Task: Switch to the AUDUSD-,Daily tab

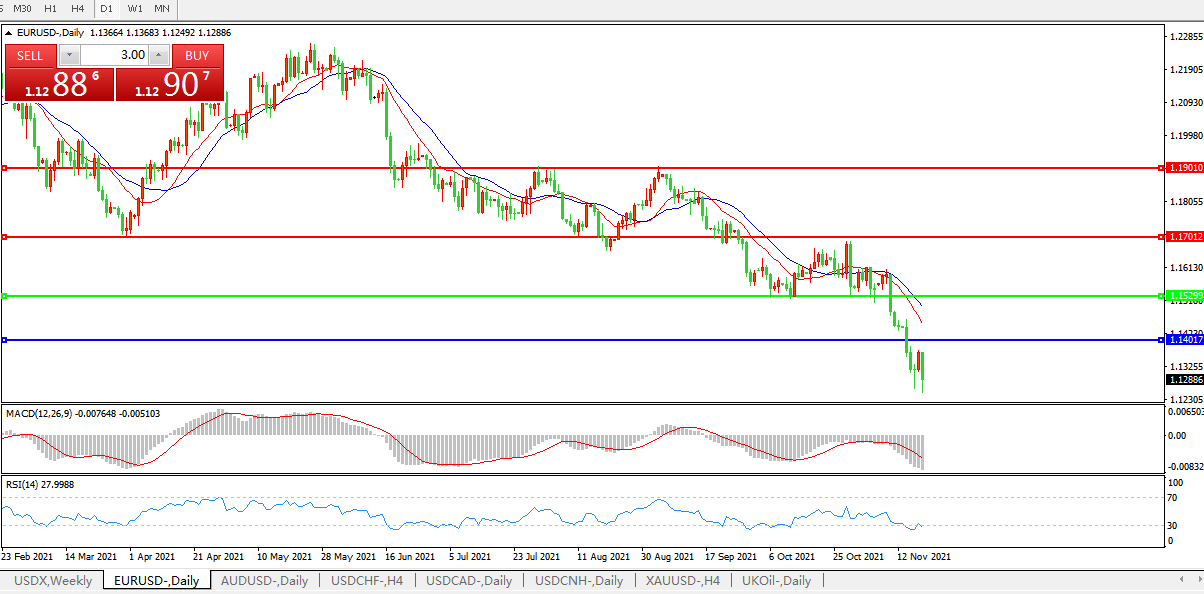Action: tap(264, 581)
